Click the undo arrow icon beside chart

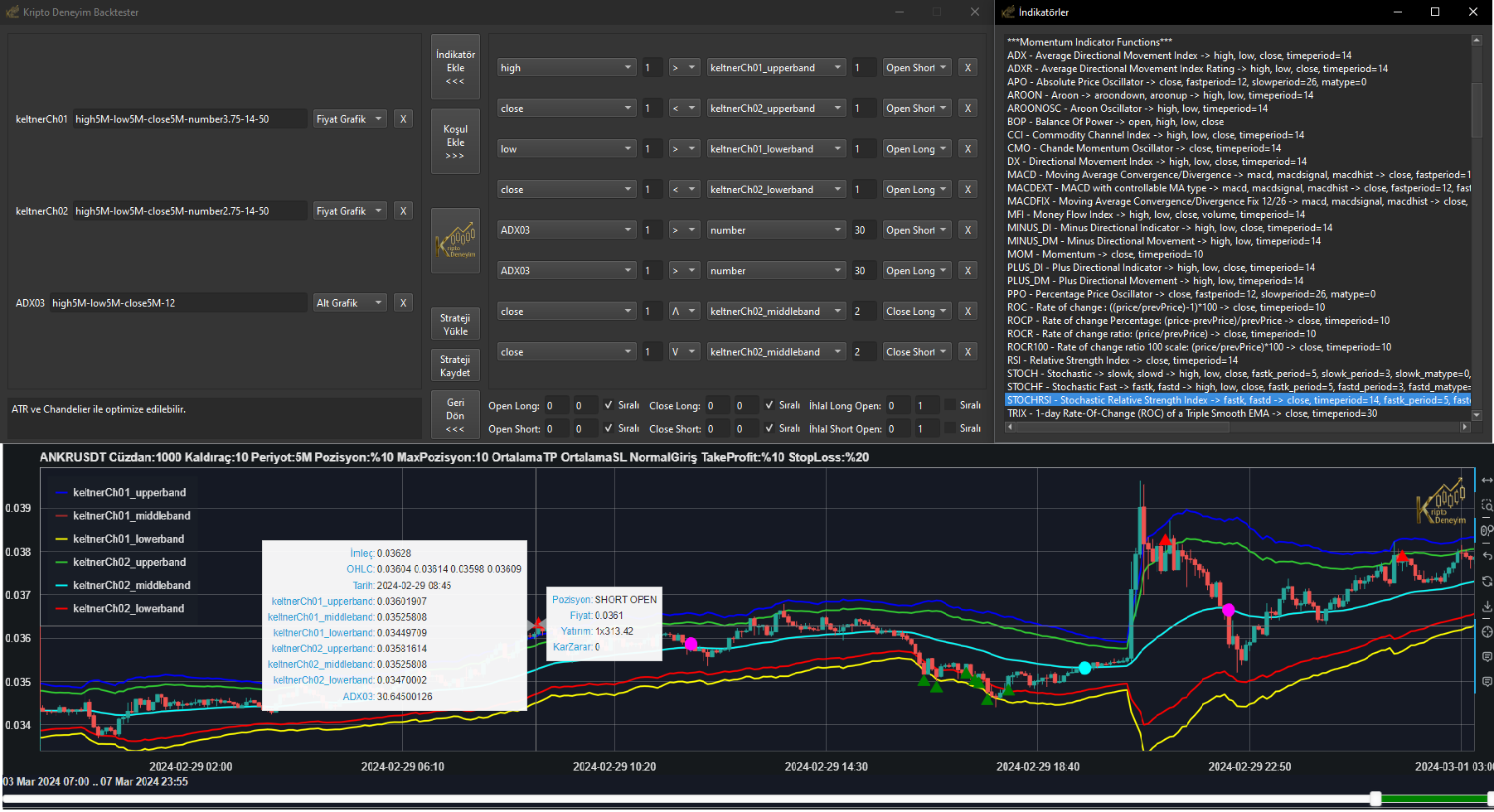(1487, 555)
